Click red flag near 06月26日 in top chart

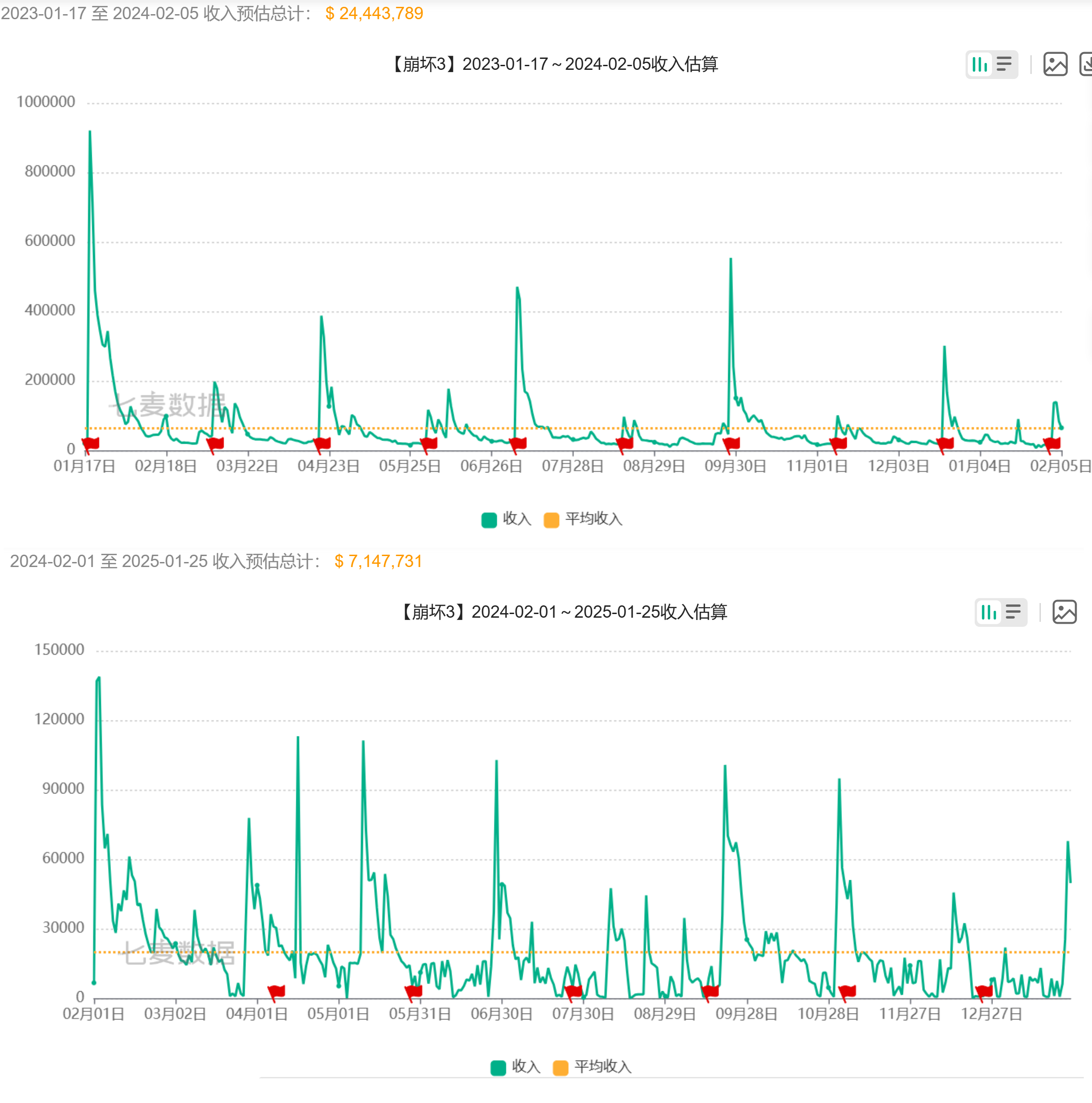click(518, 443)
